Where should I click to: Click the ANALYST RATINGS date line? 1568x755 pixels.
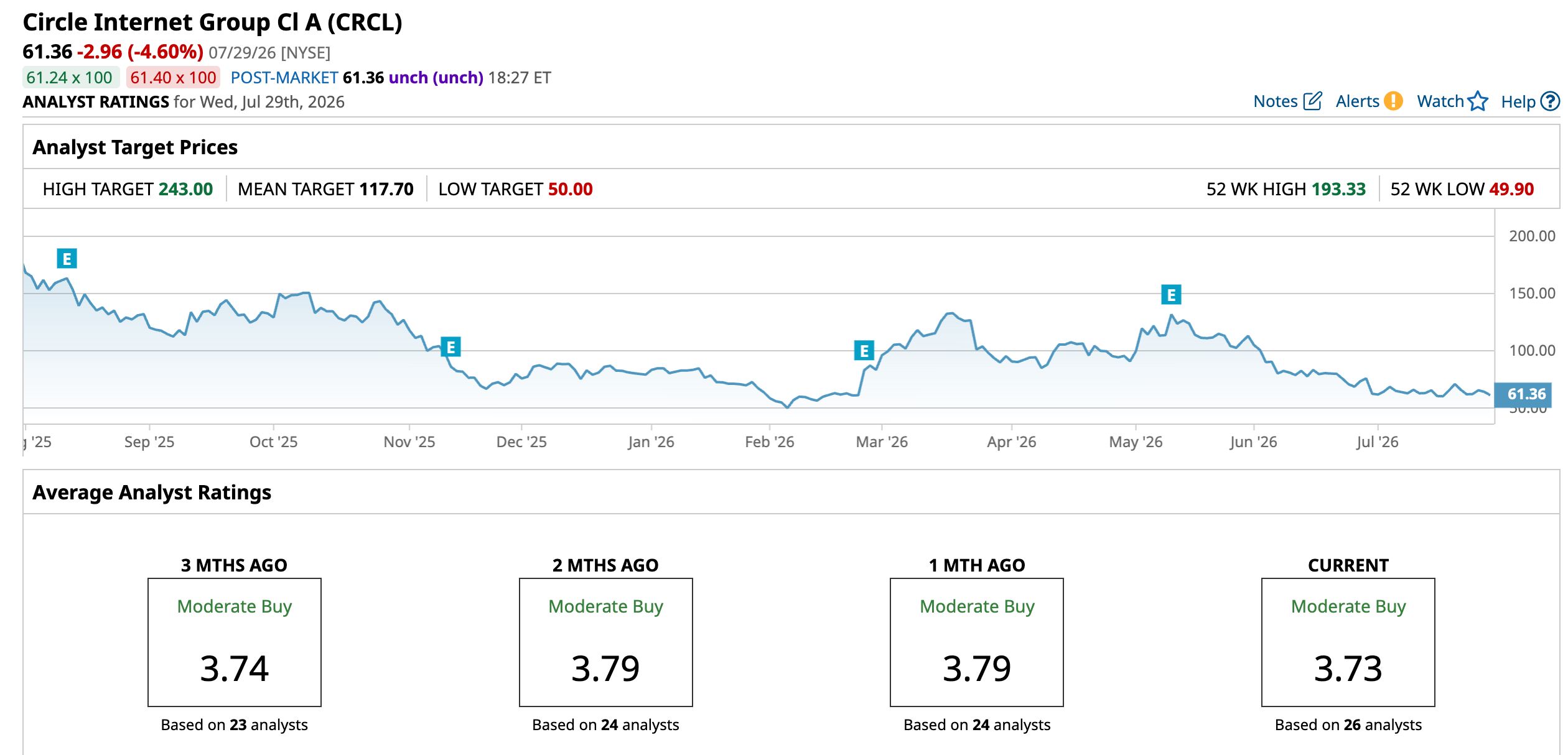click(184, 102)
